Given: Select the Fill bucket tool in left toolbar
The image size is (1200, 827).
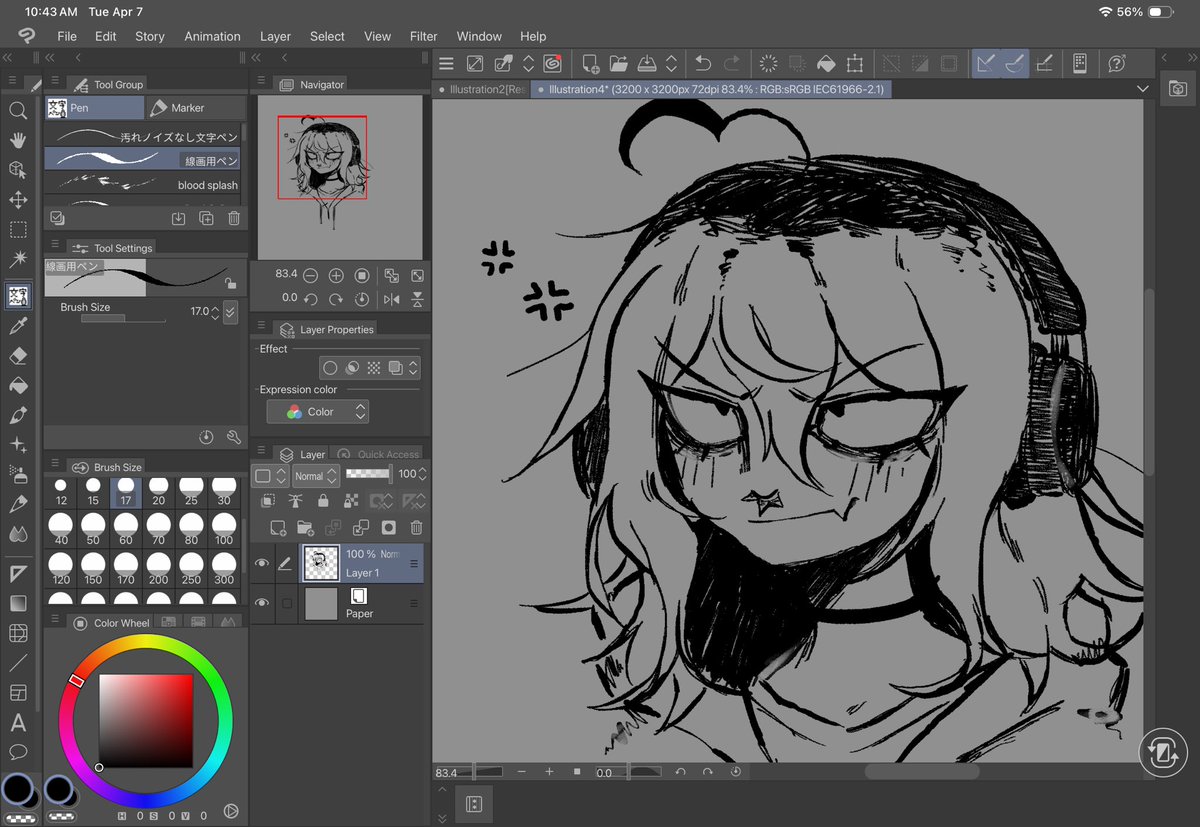Looking at the screenshot, I should [18, 386].
